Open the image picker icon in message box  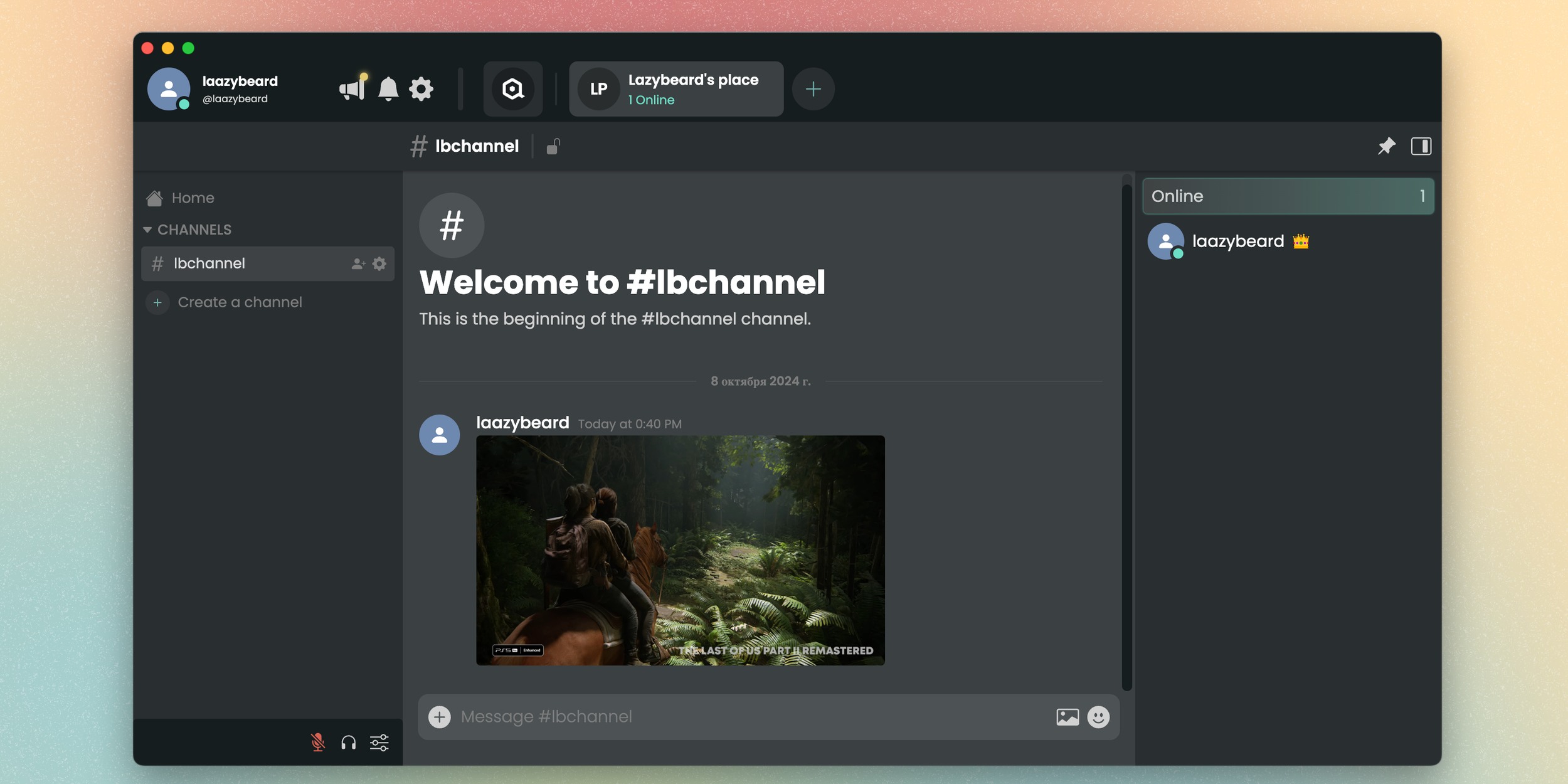[x=1067, y=717]
